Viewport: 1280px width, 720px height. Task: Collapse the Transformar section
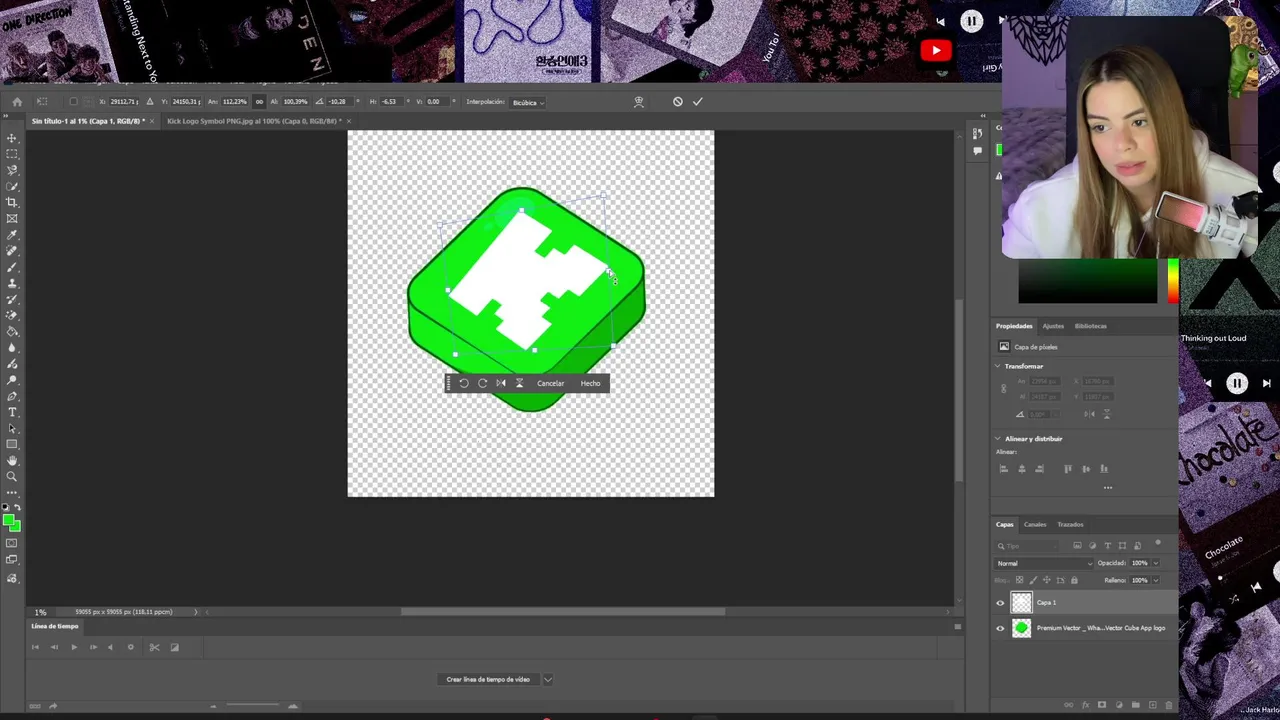998,366
